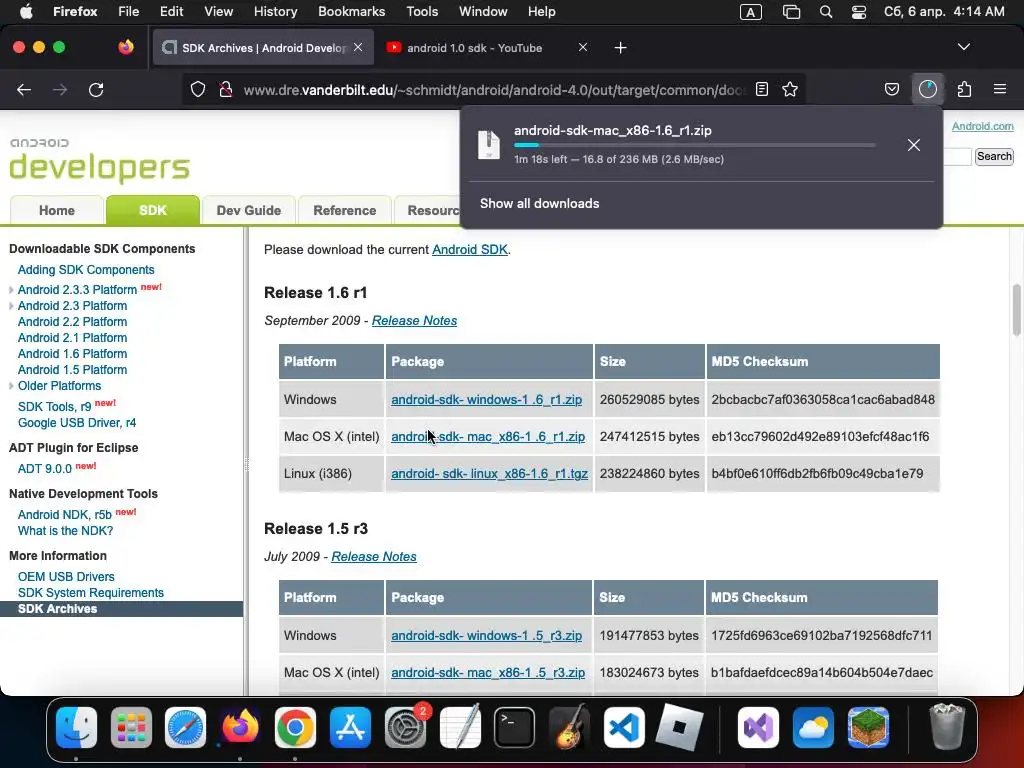
Task: Open App Store from the Dock
Action: (x=350, y=727)
